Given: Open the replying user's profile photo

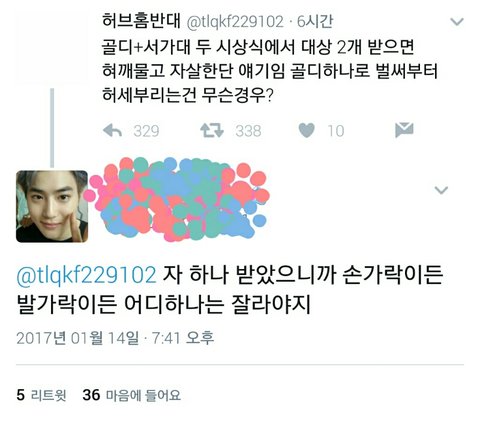Looking at the screenshot, I should 52,206.
